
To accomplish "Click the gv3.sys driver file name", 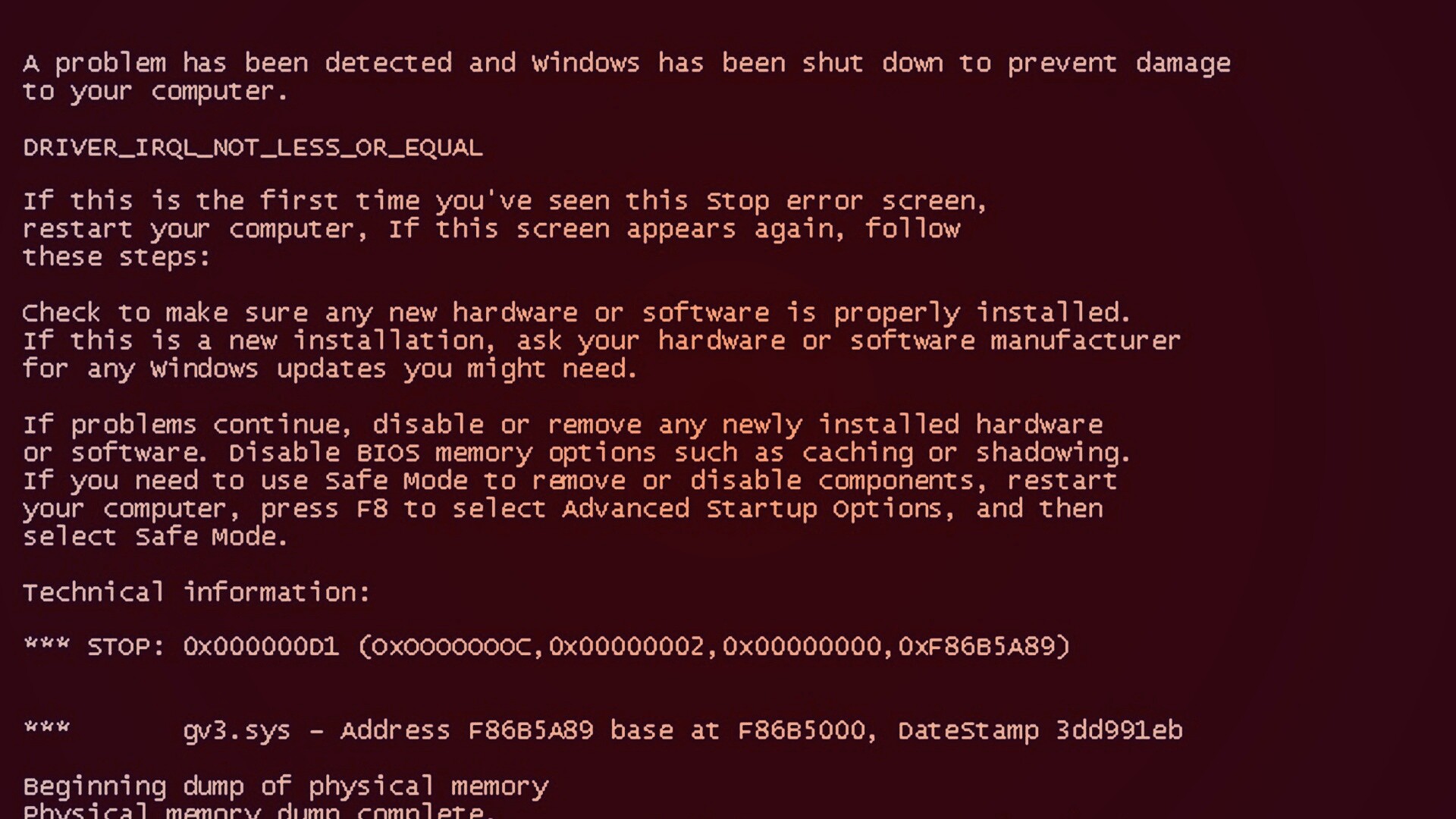I will click(236, 731).
